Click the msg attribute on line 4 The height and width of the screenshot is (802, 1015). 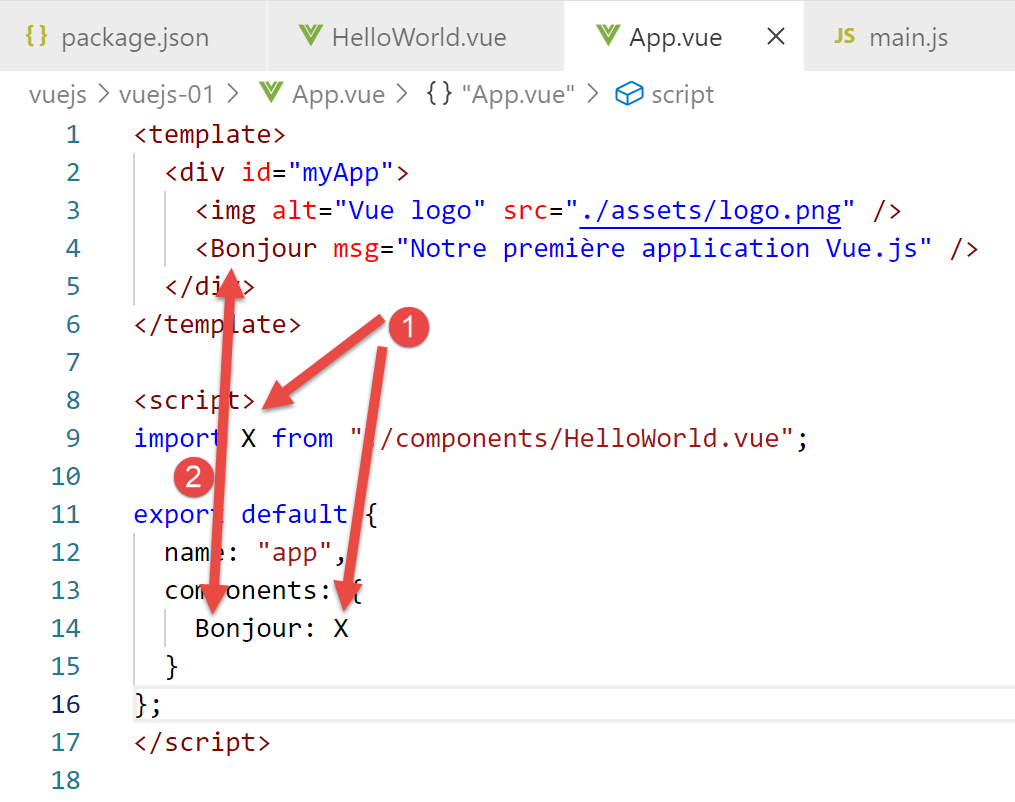355,249
